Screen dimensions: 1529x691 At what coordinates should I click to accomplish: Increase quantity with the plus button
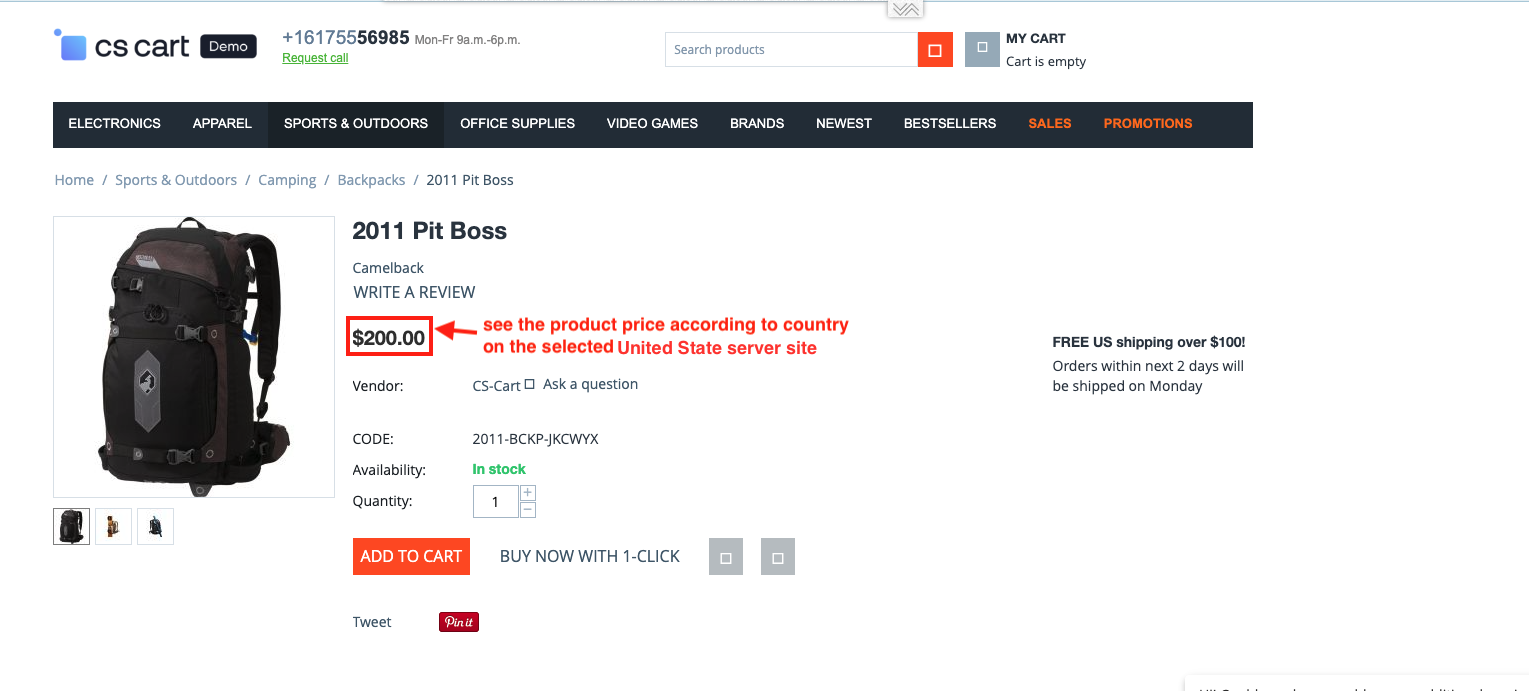pyautogui.click(x=528, y=493)
